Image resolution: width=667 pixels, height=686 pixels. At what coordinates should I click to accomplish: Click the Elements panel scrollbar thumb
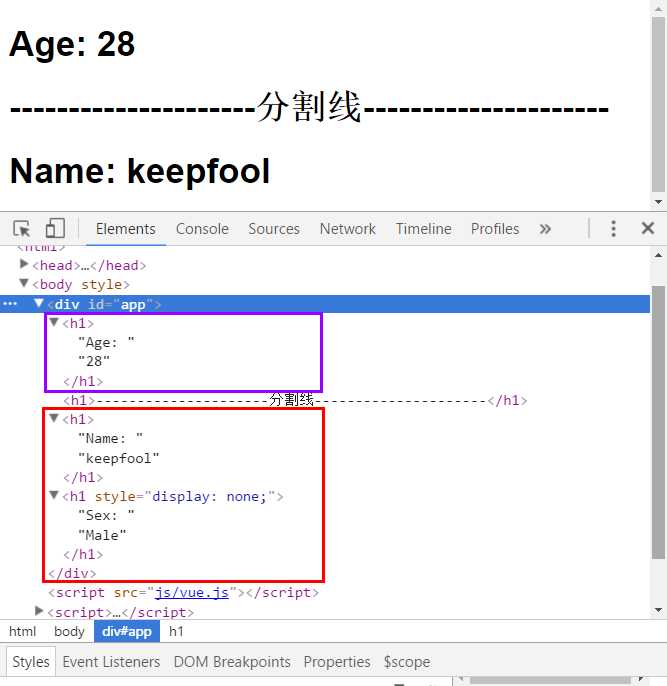click(x=658, y=422)
